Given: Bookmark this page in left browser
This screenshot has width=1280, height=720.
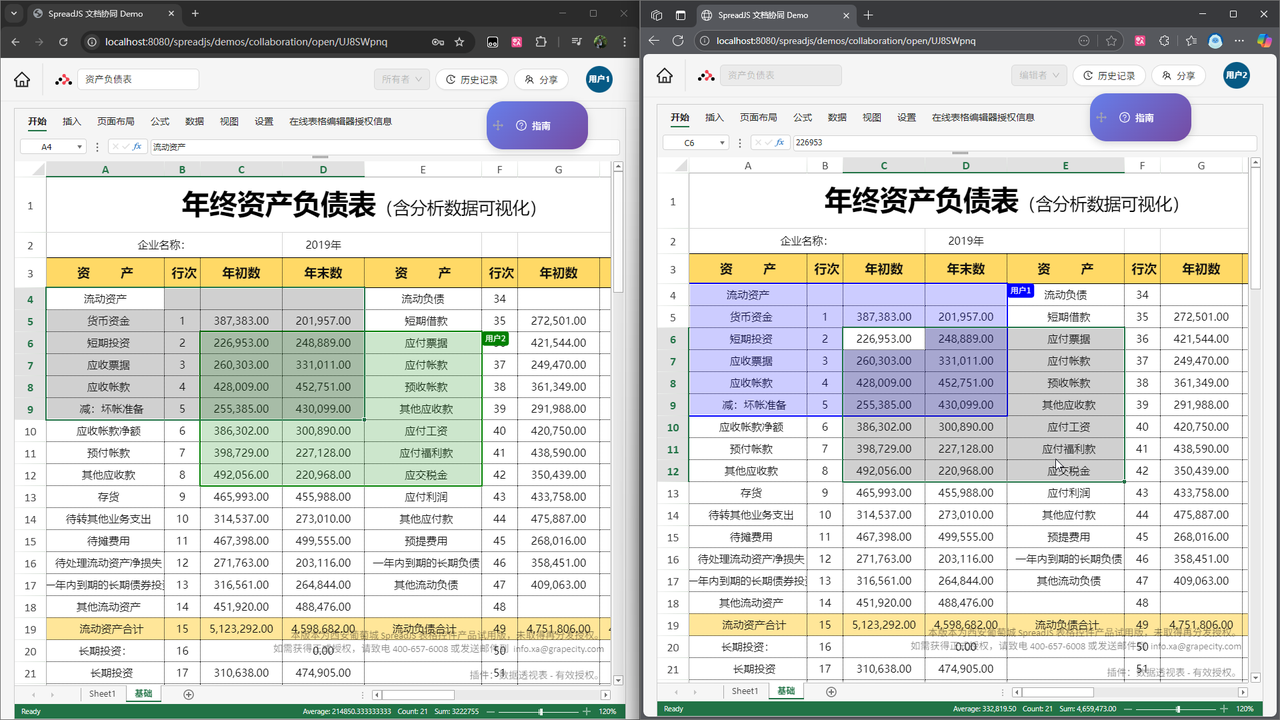Looking at the screenshot, I should [x=460, y=42].
